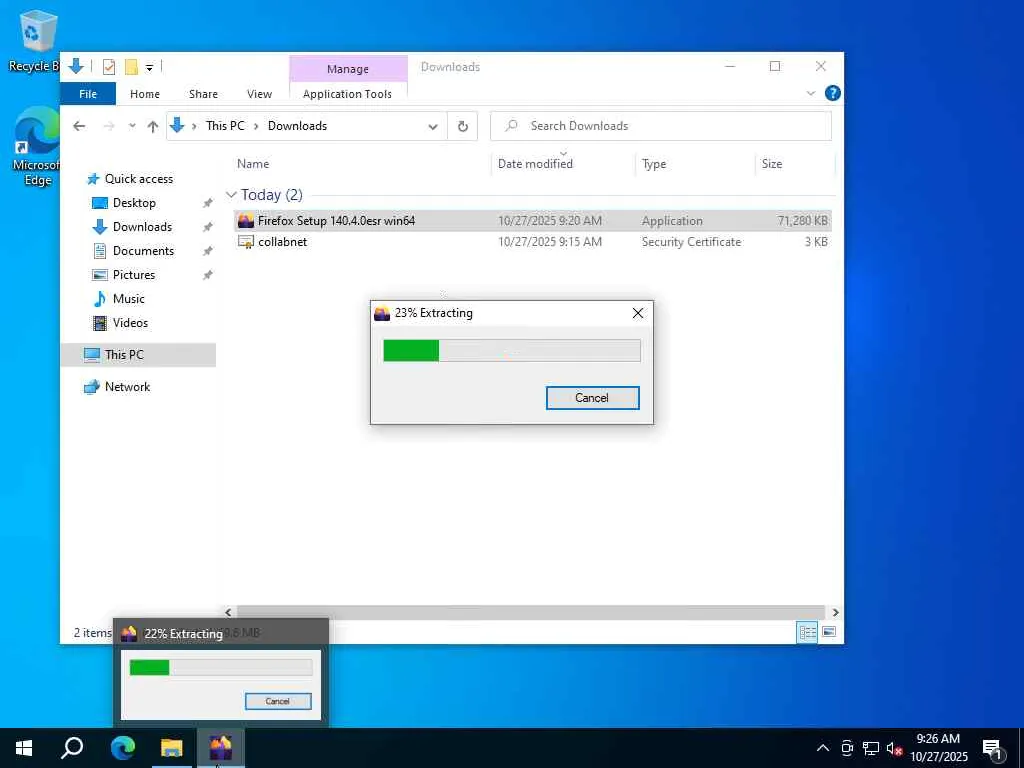Open the File ribbon tab
The width and height of the screenshot is (1024, 768).
pyautogui.click(x=88, y=94)
